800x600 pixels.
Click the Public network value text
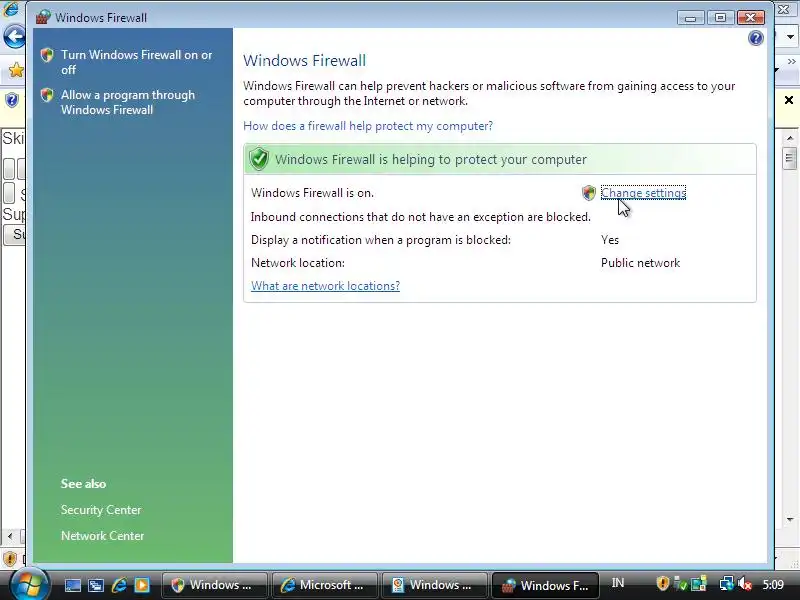click(640, 263)
